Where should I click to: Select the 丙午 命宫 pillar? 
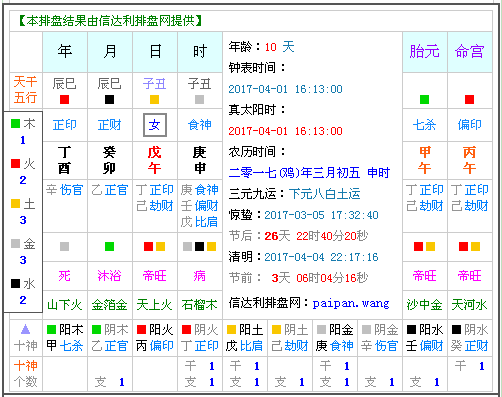pos(469,160)
